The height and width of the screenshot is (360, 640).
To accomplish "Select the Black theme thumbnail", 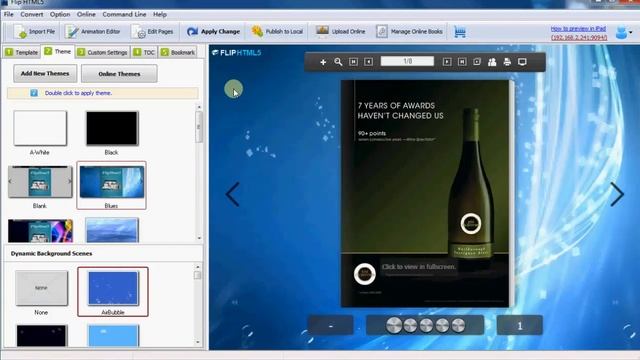I will tap(112, 128).
